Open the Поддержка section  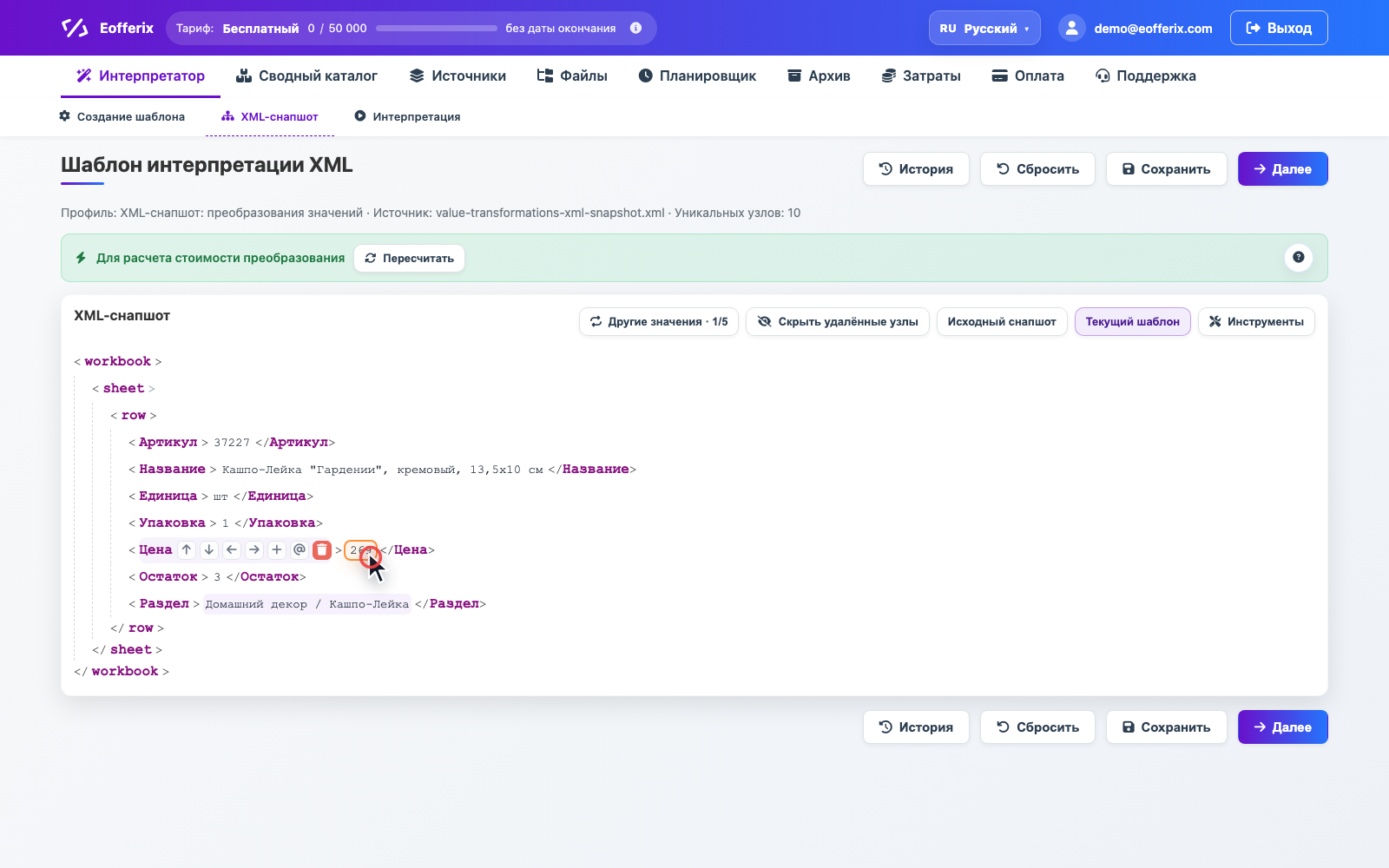1146,76
